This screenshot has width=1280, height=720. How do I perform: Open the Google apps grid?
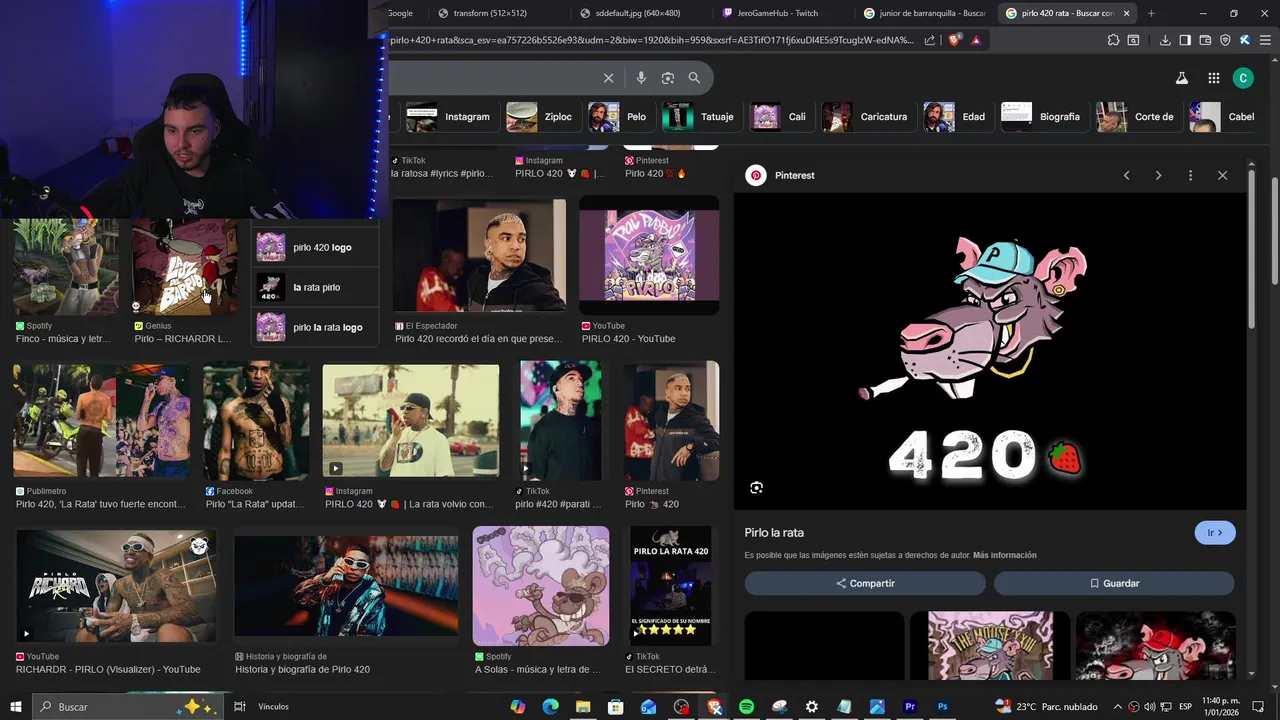pos(1213,78)
